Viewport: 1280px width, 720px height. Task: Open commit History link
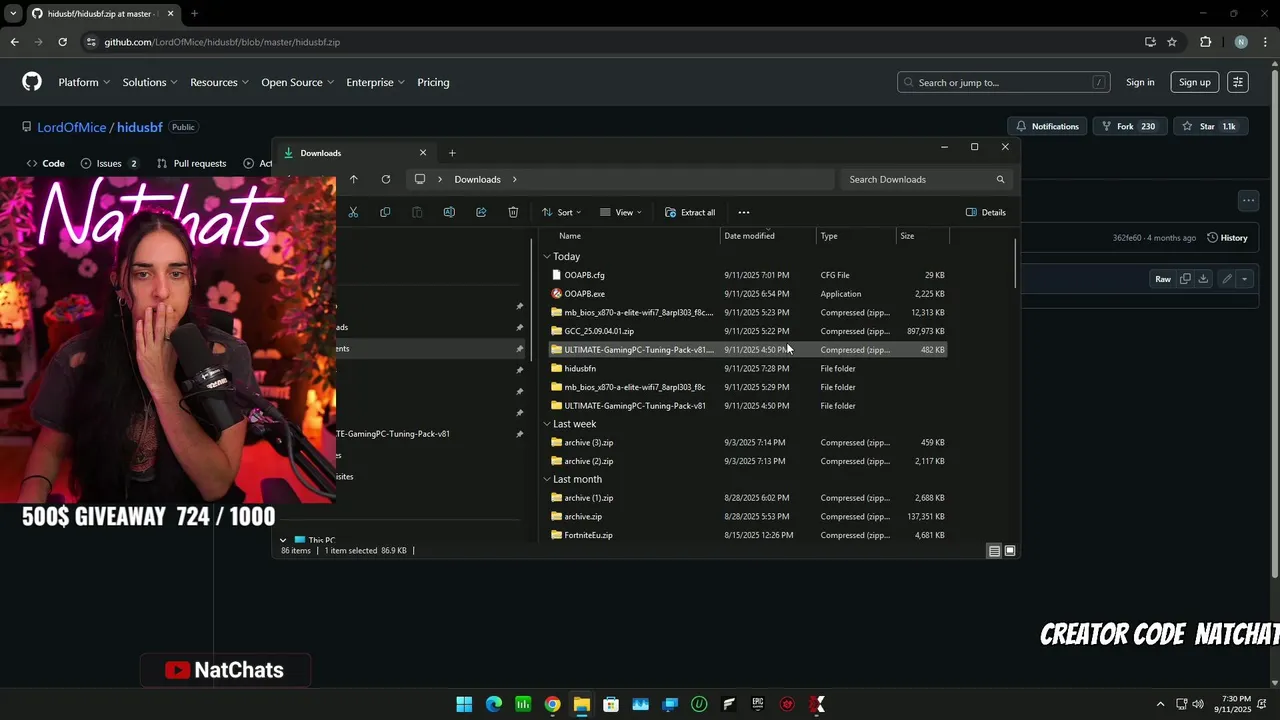tap(1227, 238)
